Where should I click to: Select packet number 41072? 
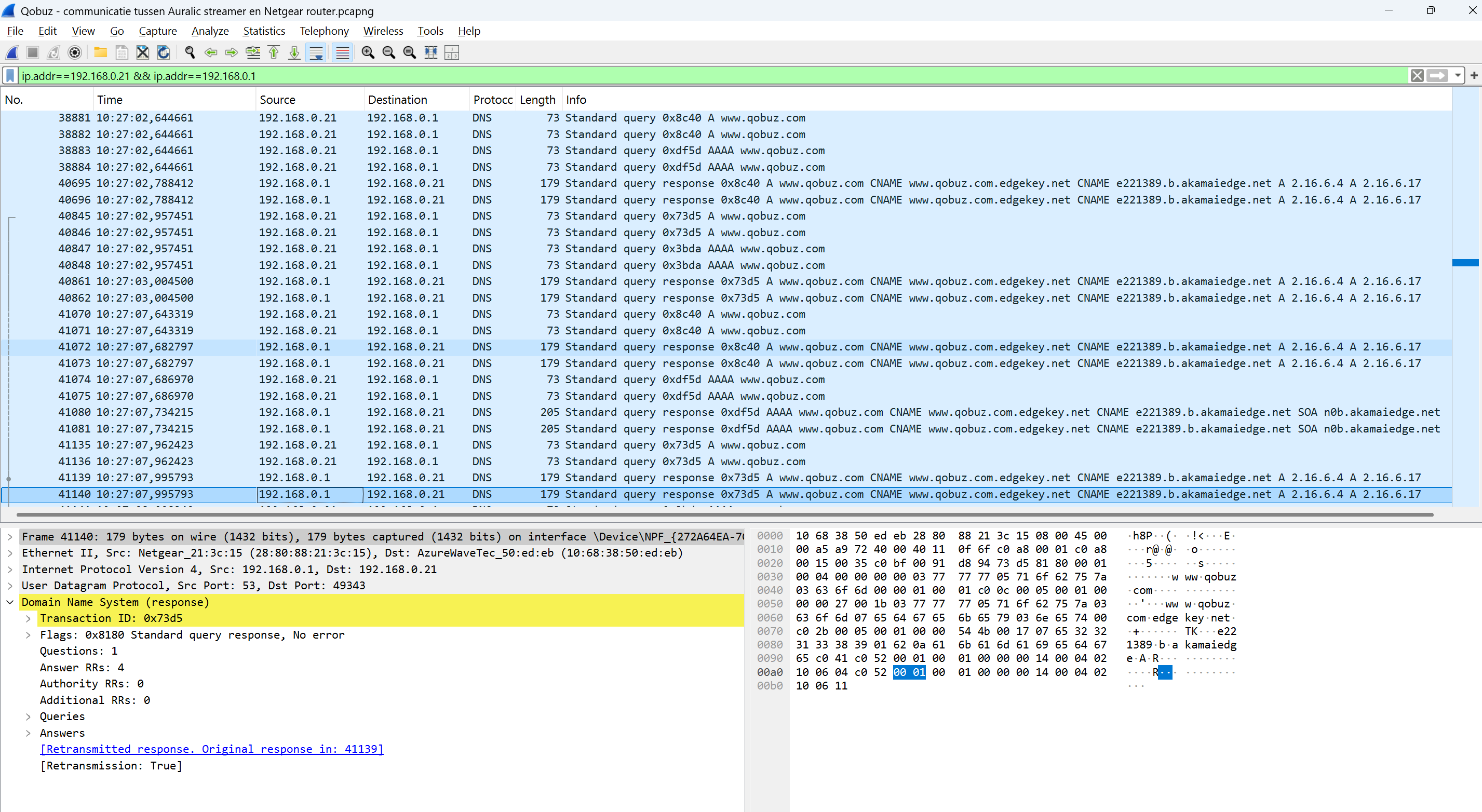click(726, 347)
